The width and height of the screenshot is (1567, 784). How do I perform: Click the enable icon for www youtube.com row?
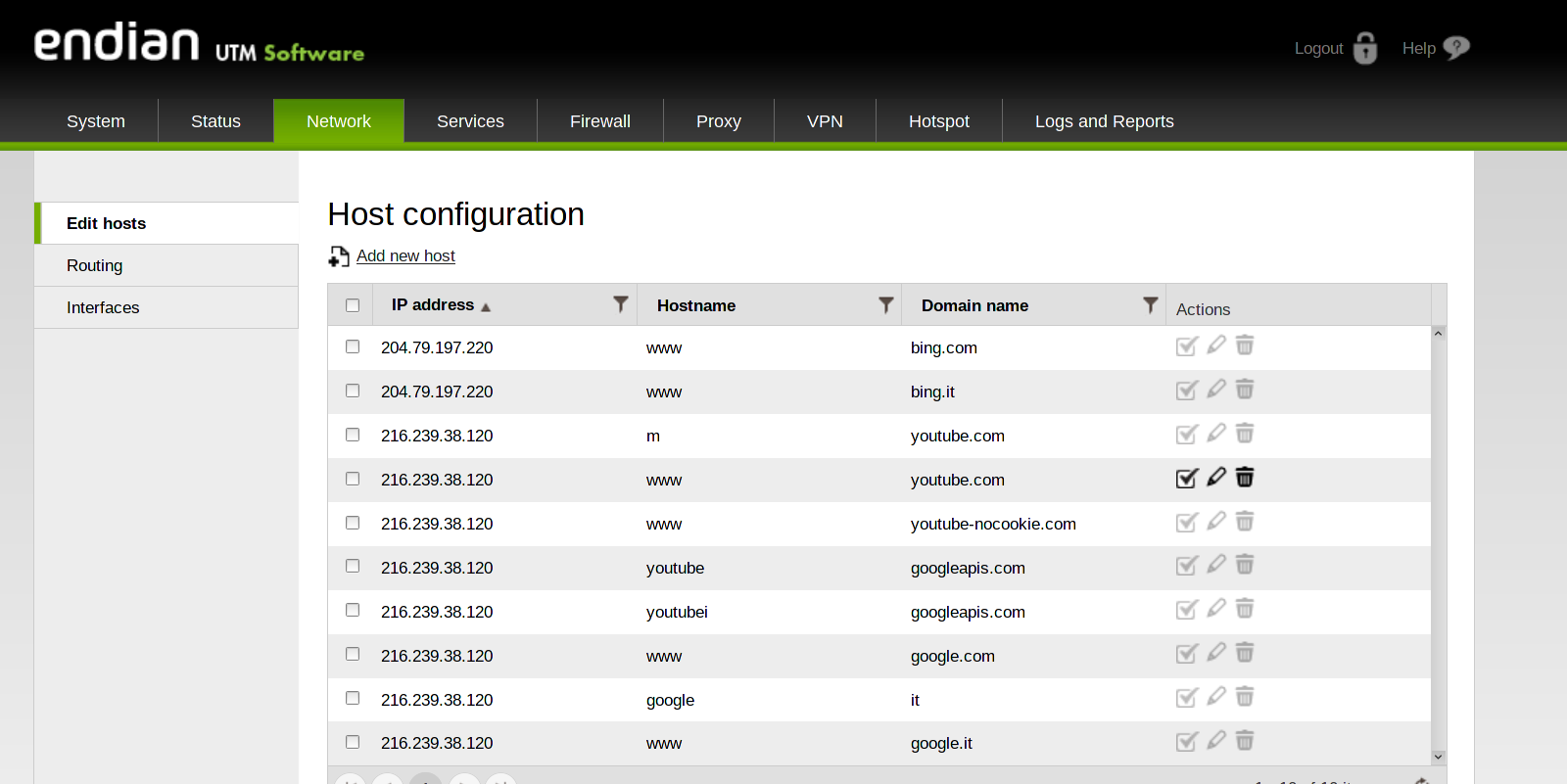pos(1186,479)
